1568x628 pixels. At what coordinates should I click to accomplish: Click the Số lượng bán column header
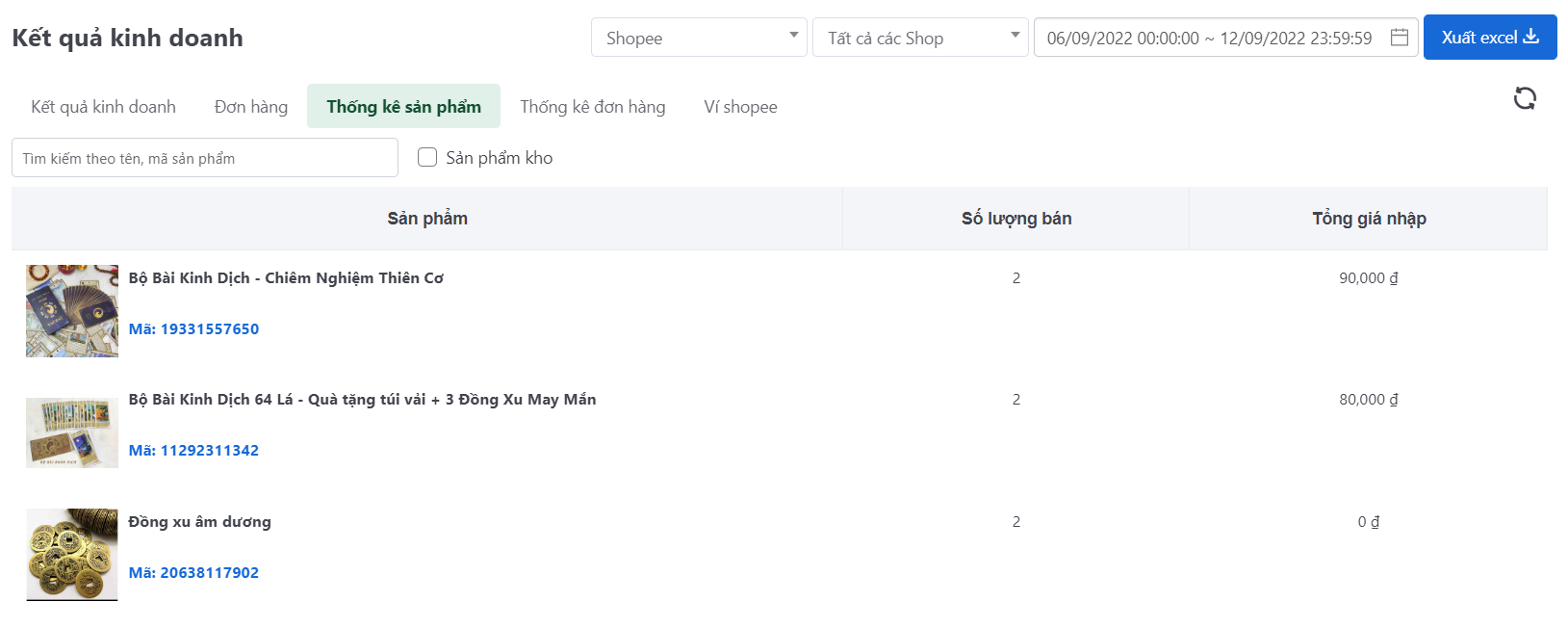(1015, 219)
